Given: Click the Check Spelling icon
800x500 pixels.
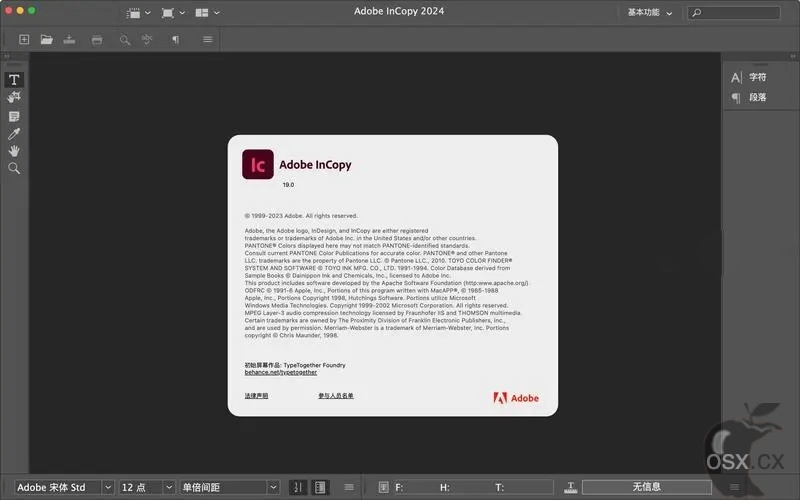Looking at the screenshot, I should coord(147,39).
